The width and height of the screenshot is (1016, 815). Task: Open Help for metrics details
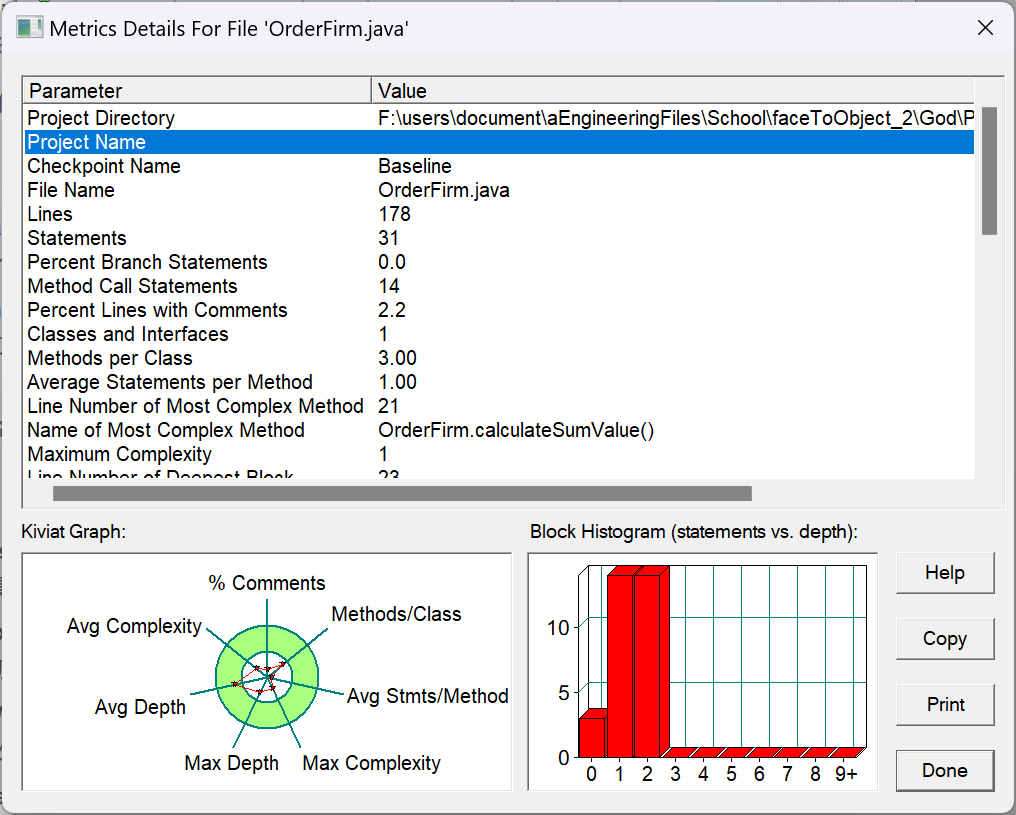pyautogui.click(x=945, y=573)
